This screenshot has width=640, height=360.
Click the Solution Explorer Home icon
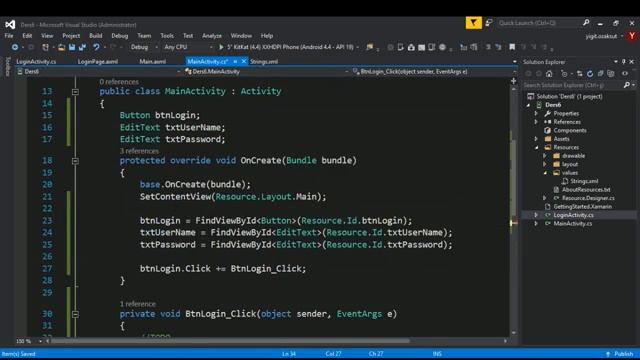pyautogui.click(x=549, y=73)
